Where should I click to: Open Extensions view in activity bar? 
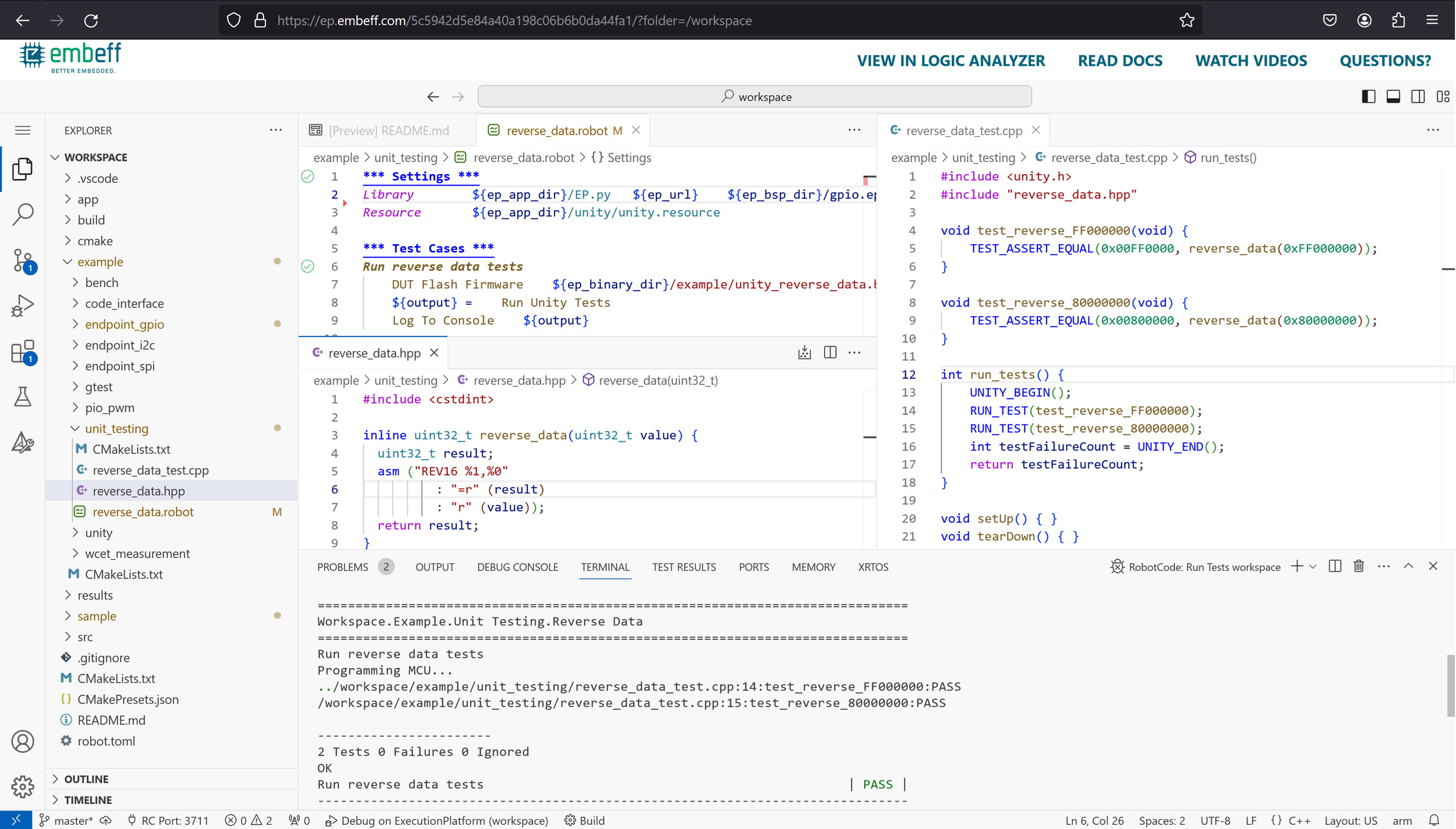pyautogui.click(x=23, y=351)
